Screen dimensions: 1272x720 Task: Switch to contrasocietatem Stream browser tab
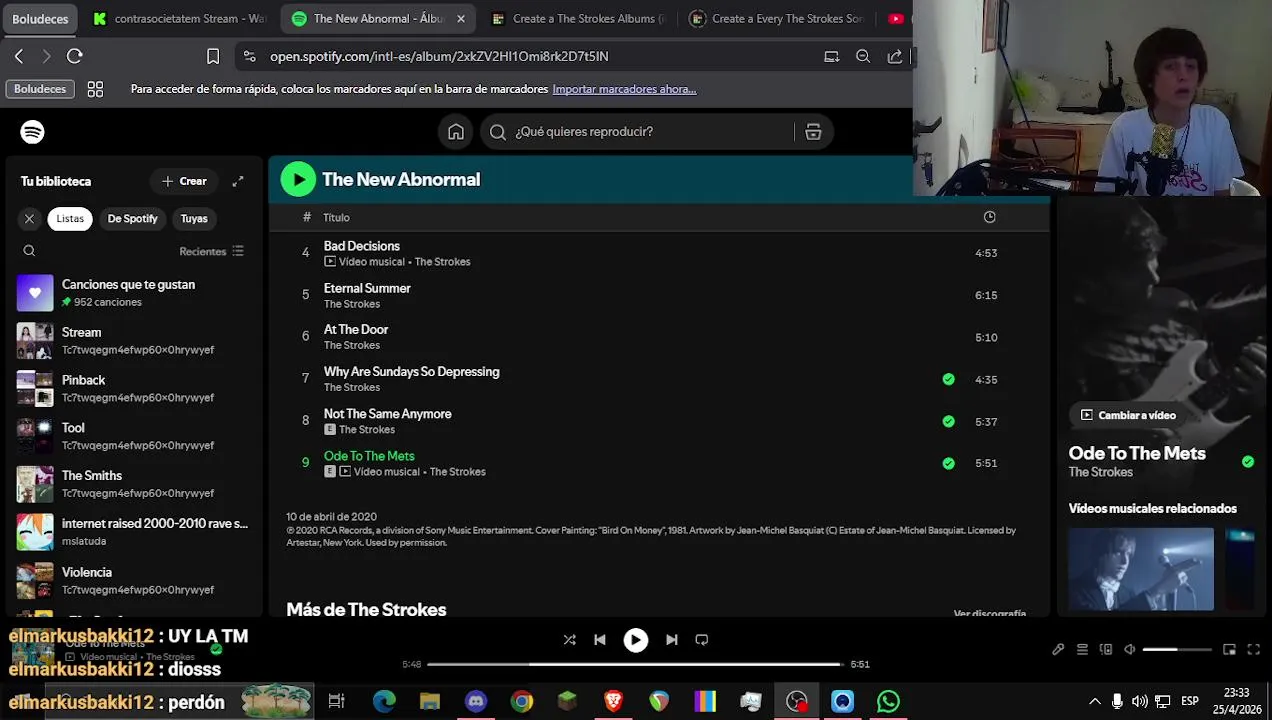click(x=180, y=18)
